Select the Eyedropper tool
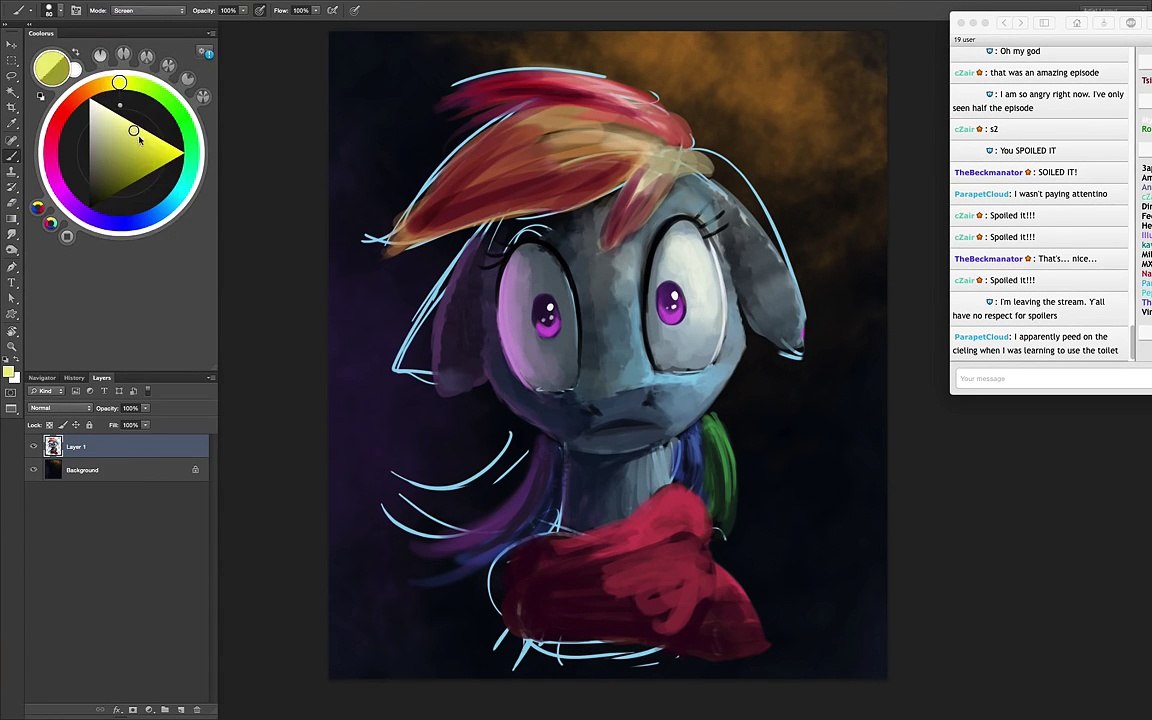Viewport: 1152px width, 720px height. pyautogui.click(x=11, y=123)
